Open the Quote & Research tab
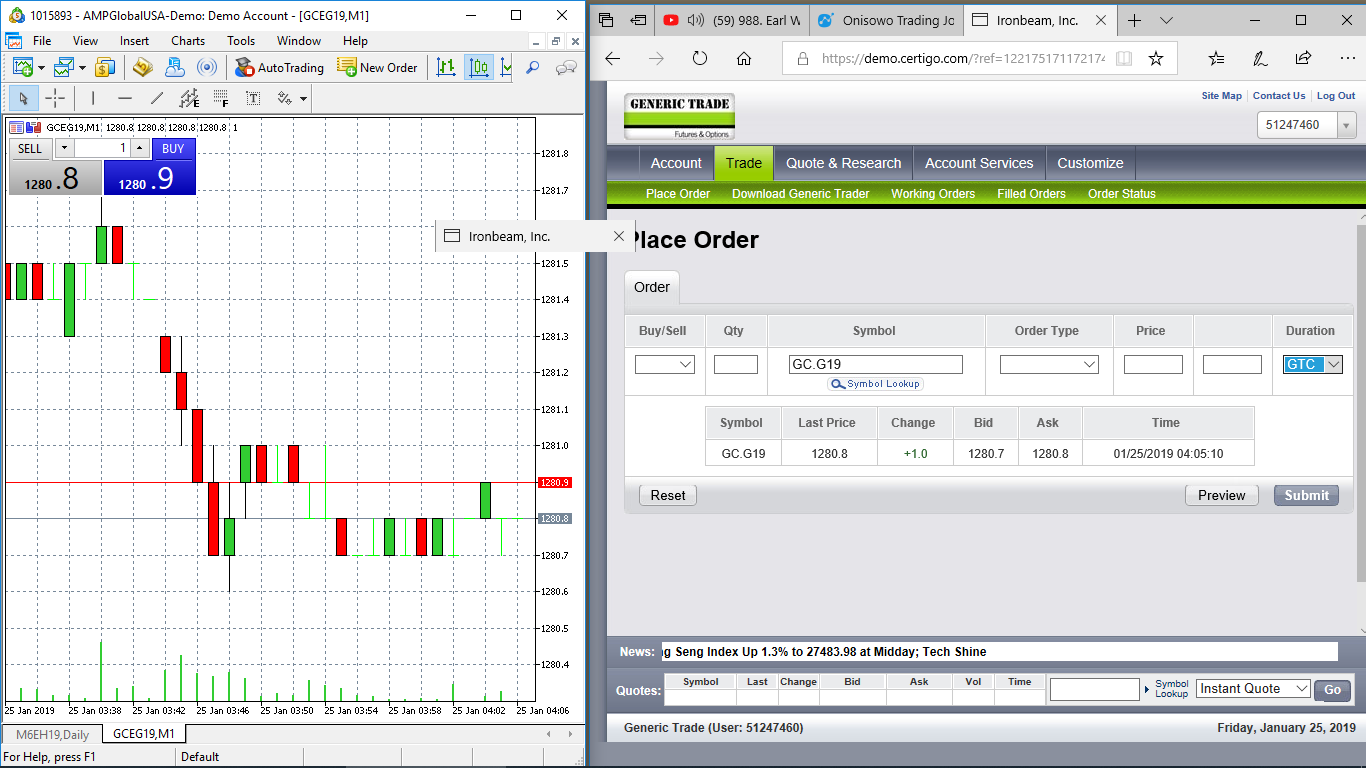This screenshot has width=1366, height=768. coord(844,163)
